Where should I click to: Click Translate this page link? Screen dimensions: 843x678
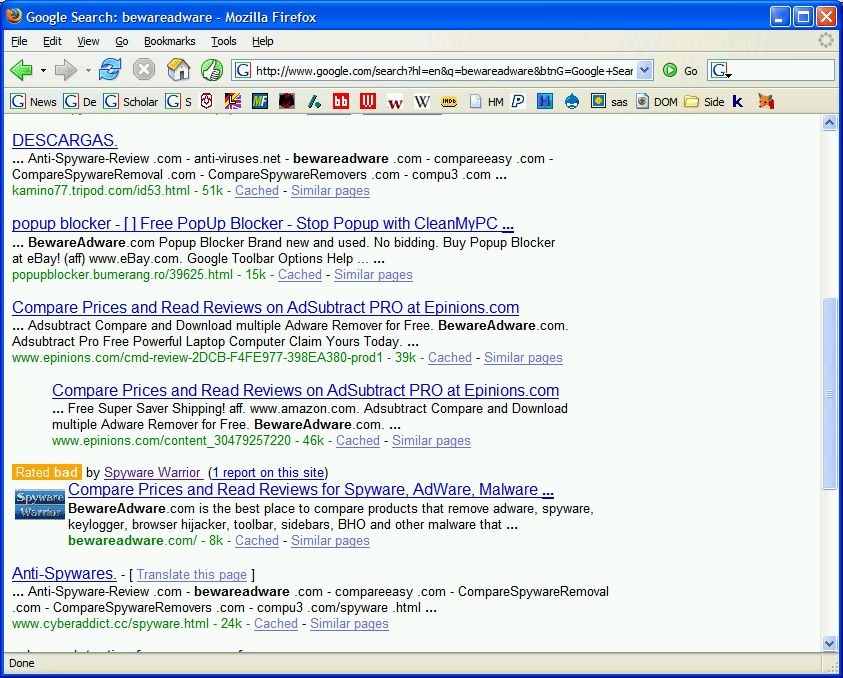[x=191, y=574]
